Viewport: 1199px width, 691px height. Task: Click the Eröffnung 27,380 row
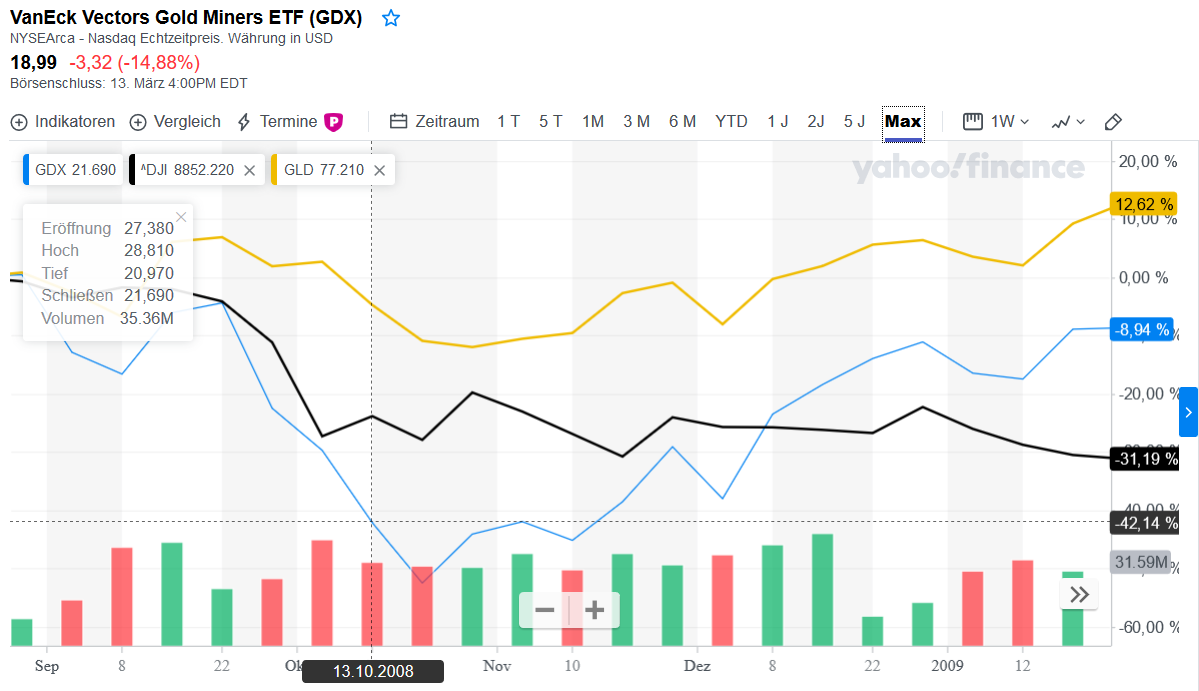(107, 229)
